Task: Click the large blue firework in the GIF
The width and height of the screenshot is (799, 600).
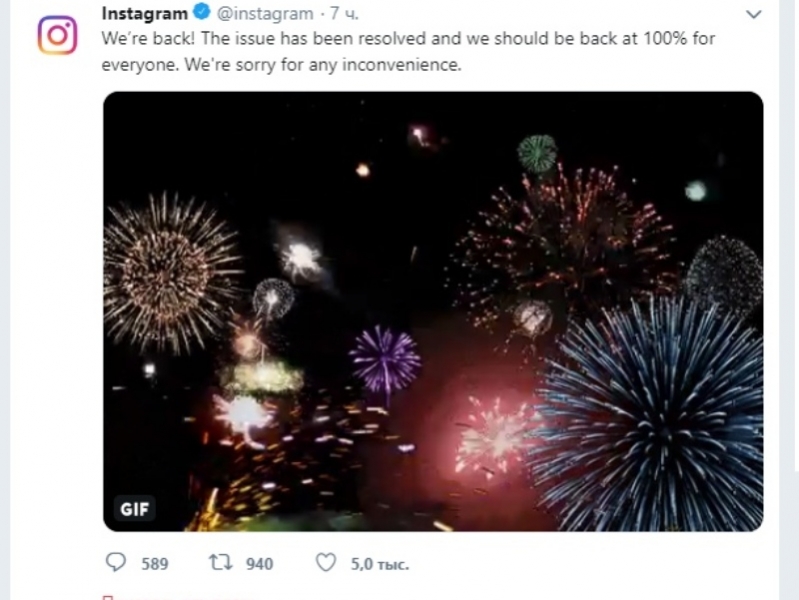Action: coord(650,410)
